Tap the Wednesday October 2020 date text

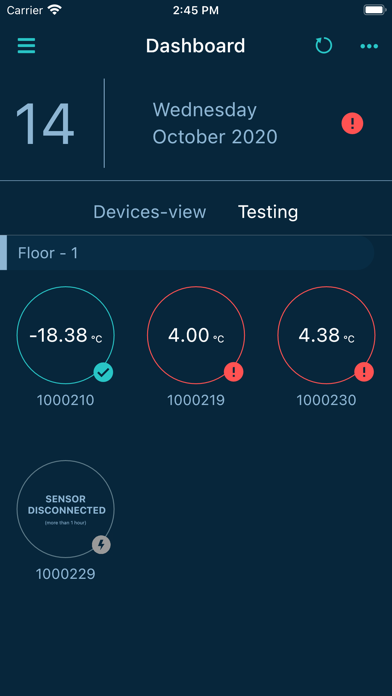coord(215,123)
